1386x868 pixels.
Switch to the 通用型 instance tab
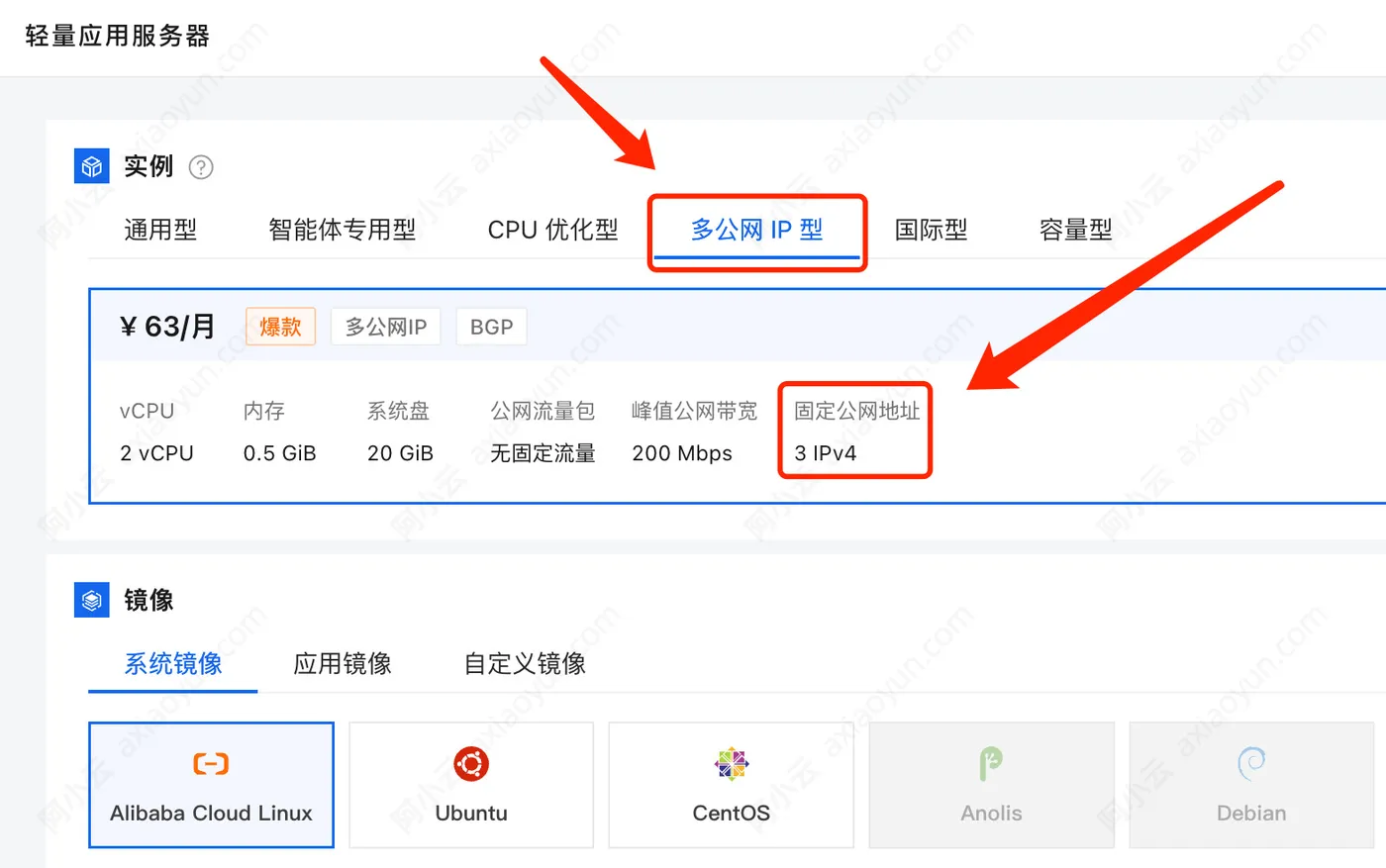(160, 230)
